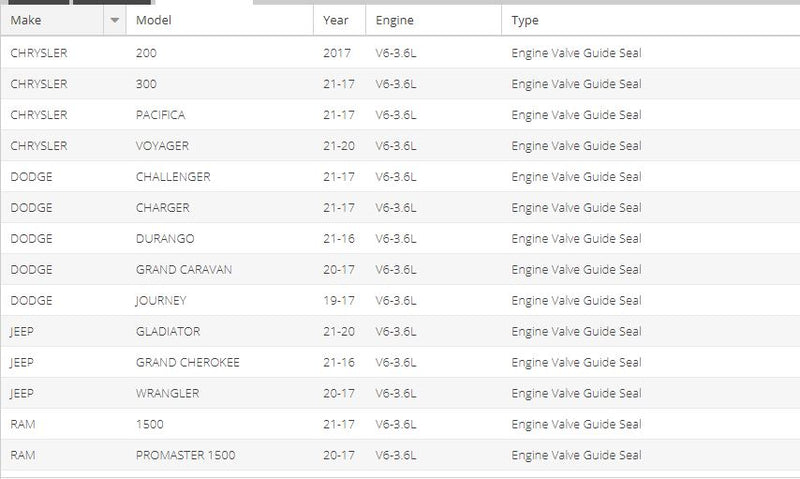The image size is (800, 479).
Task: Select the Dodge Grand Caravan row
Action: coord(400,269)
